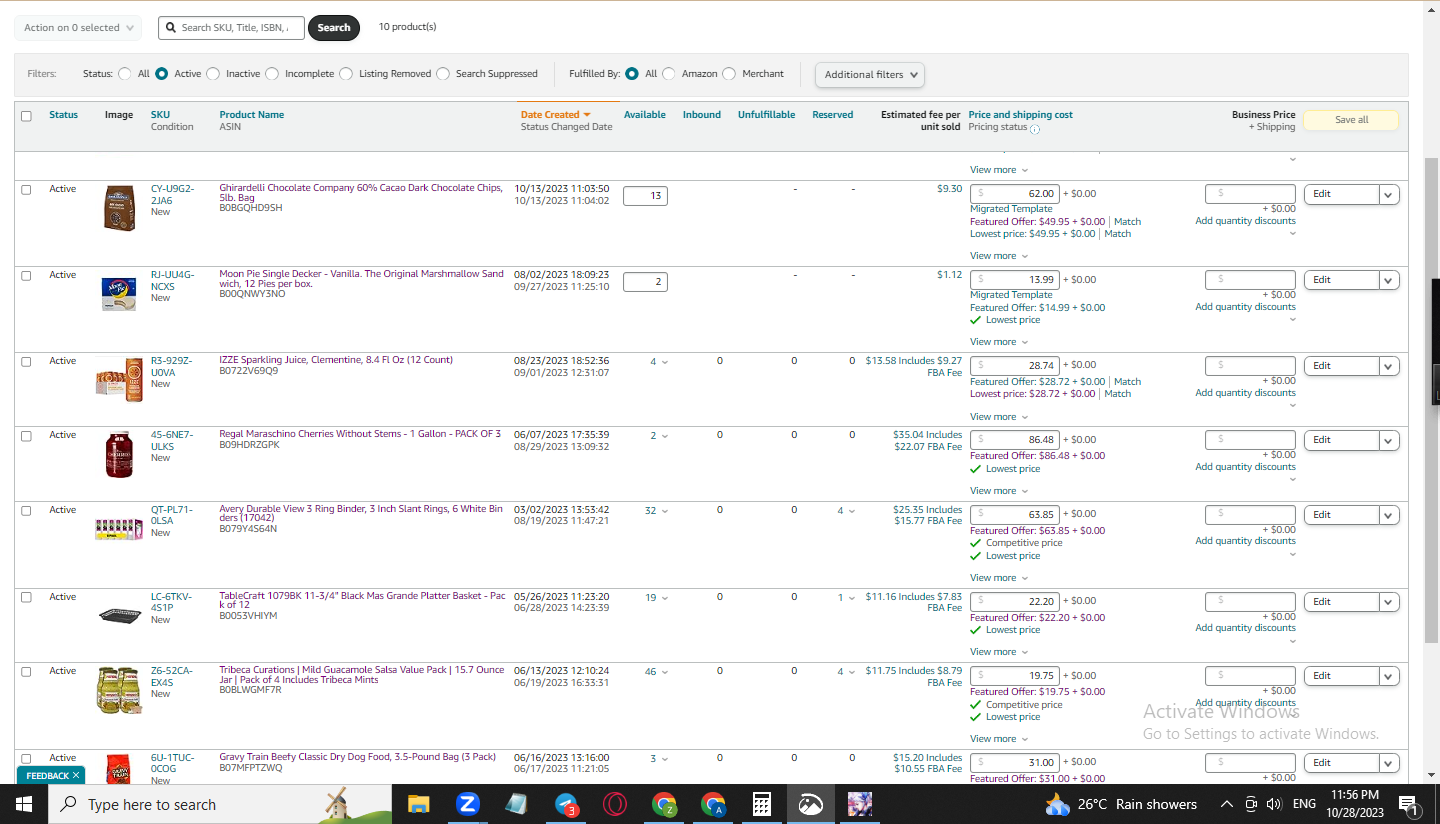The height and width of the screenshot is (824, 1440).
Task: Tick the checkbox for the Ghirardelli row
Action: tap(26, 190)
